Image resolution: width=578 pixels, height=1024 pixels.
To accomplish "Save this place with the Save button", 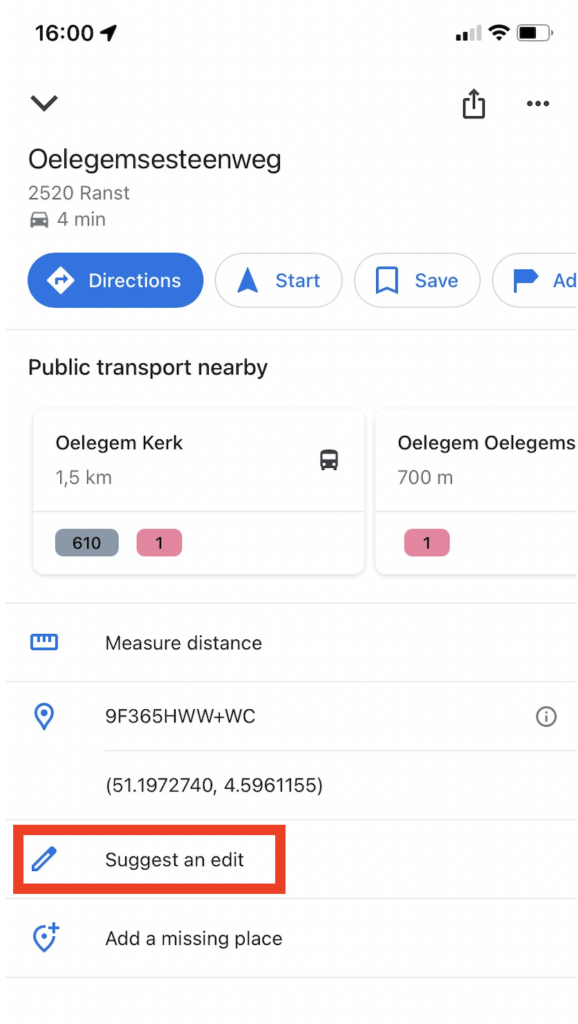I will coord(417,280).
